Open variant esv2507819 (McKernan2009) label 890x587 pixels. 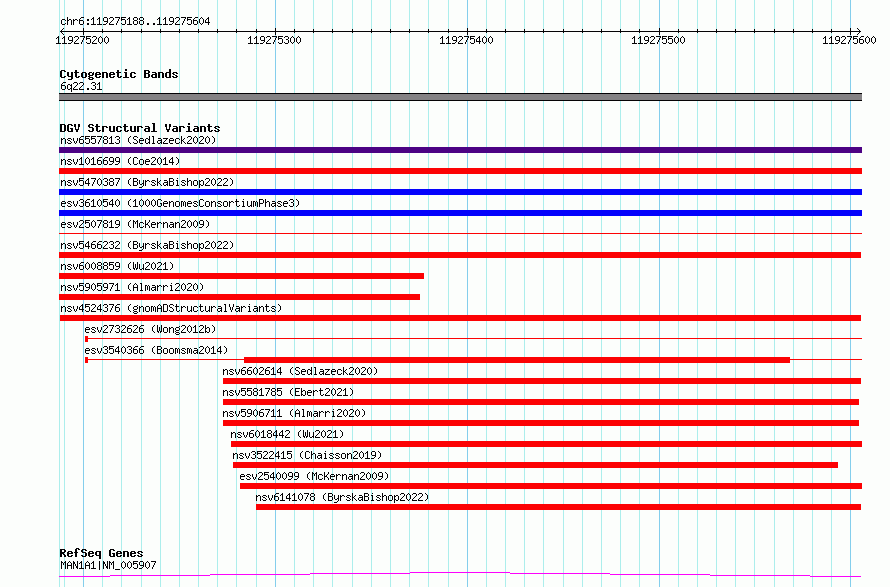point(135,224)
